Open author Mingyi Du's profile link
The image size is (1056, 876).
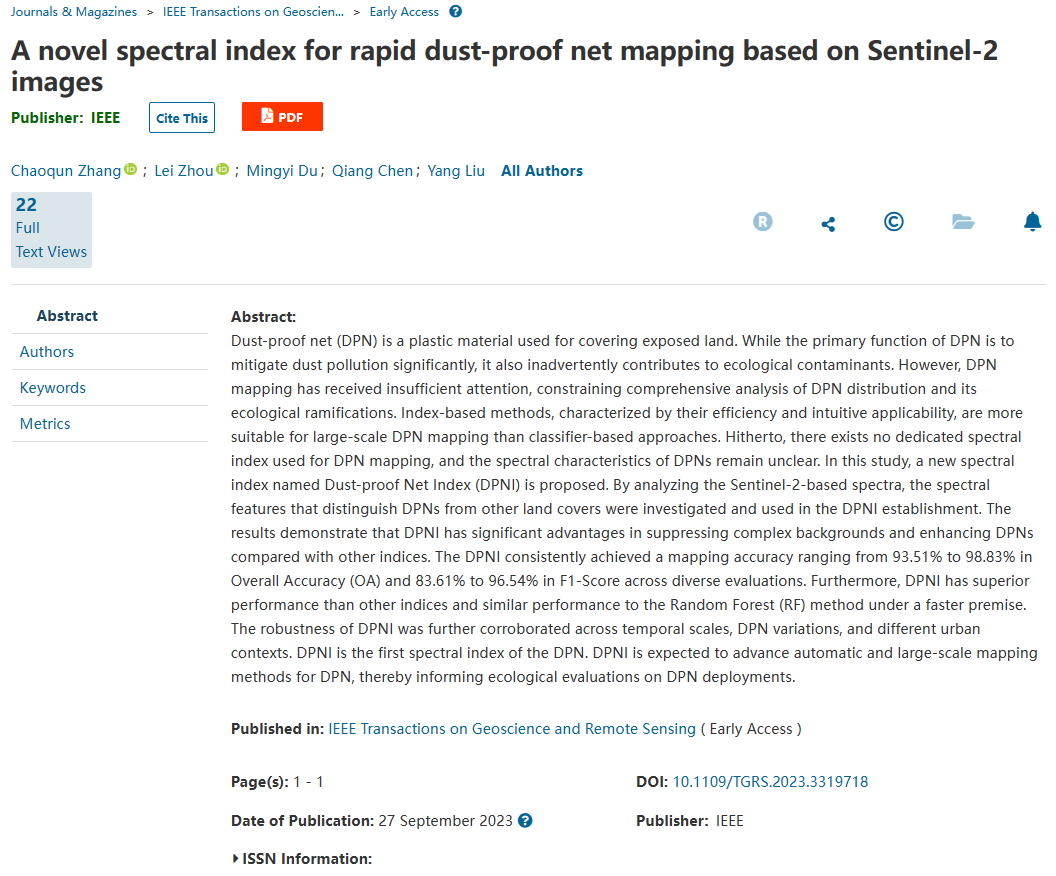pyautogui.click(x=282, y=171)
